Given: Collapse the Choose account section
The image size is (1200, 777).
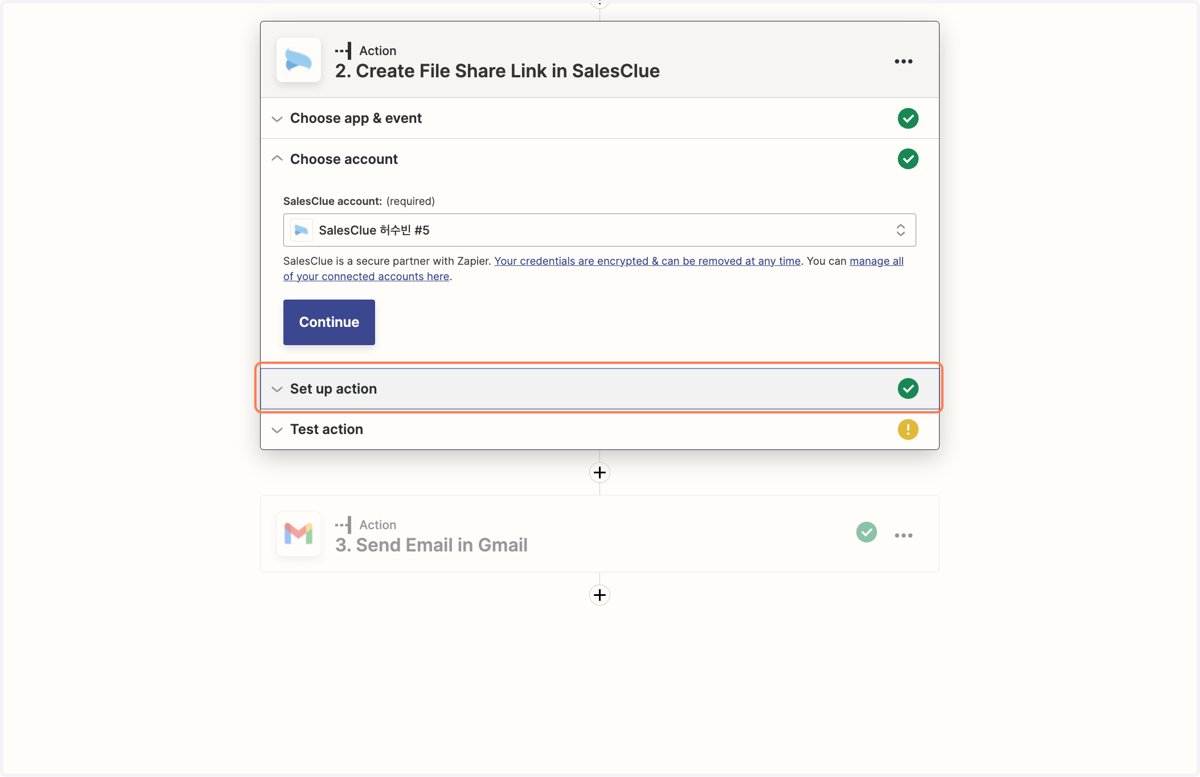Looking at the screenshot, I should (x=277, y=159).
